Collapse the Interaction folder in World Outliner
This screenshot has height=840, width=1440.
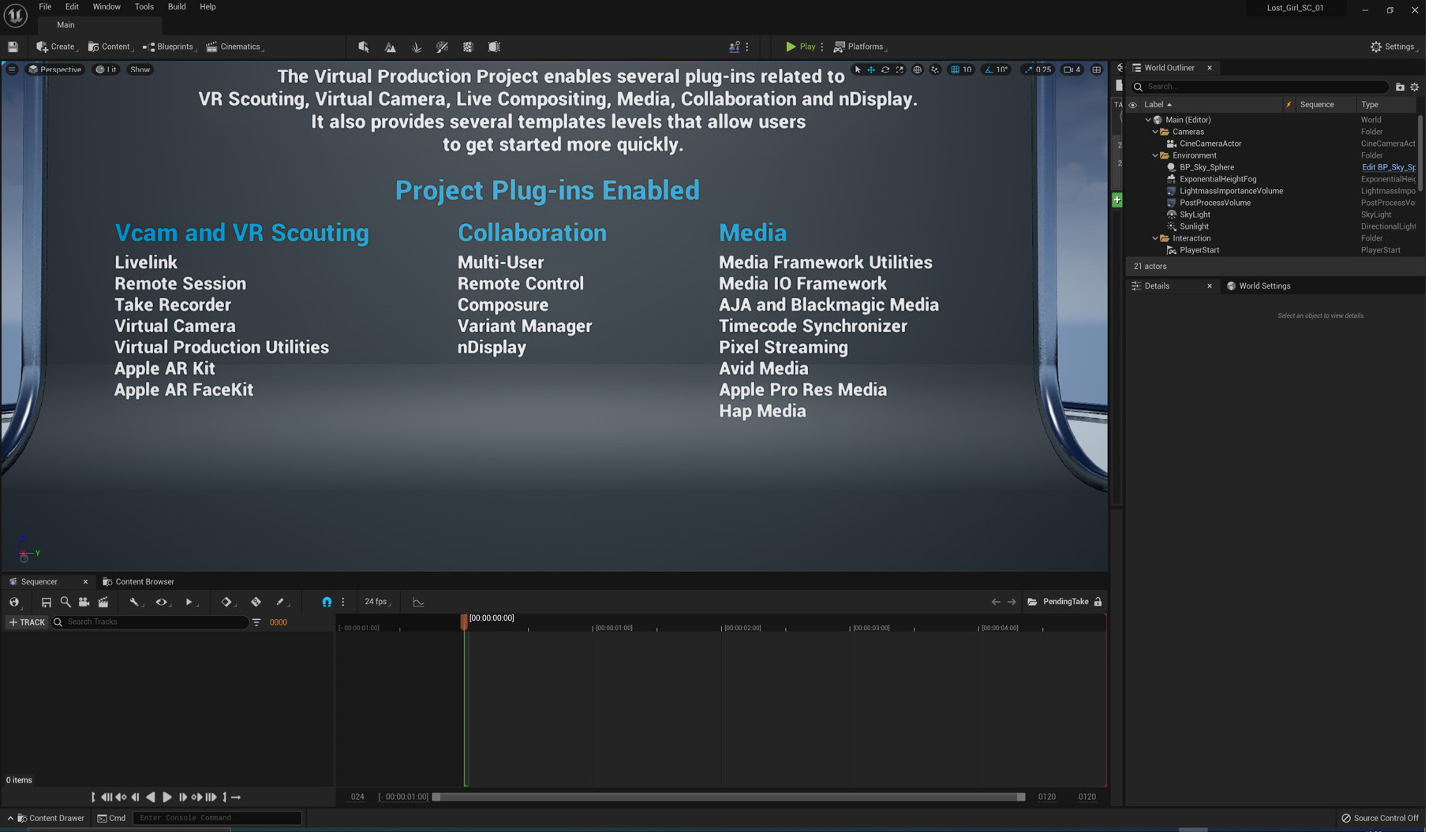tap(1155, 239)
